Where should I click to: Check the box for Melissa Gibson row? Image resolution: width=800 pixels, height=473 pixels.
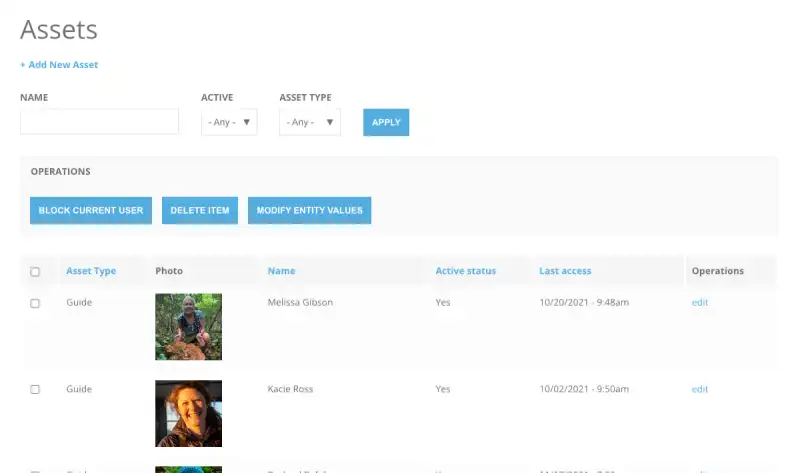[x=35, y=303]
